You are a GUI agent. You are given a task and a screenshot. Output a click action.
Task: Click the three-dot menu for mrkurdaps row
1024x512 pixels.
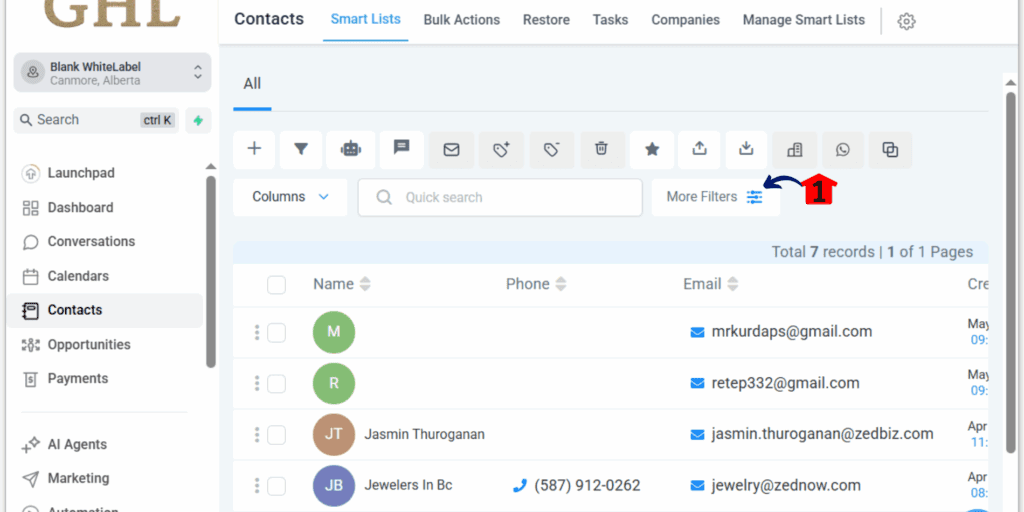pos(257,332)
